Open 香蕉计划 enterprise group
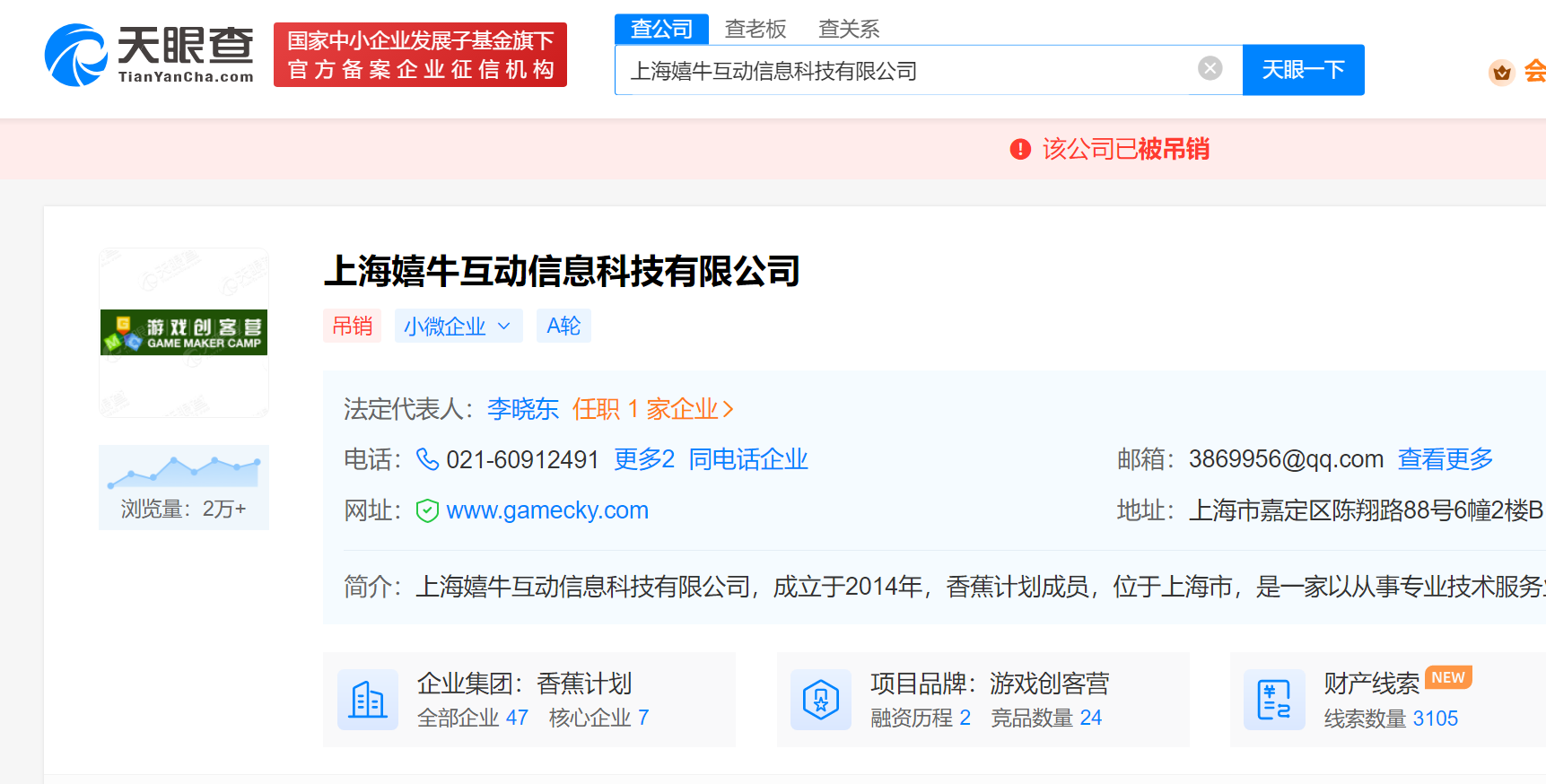 pos(585,684)
